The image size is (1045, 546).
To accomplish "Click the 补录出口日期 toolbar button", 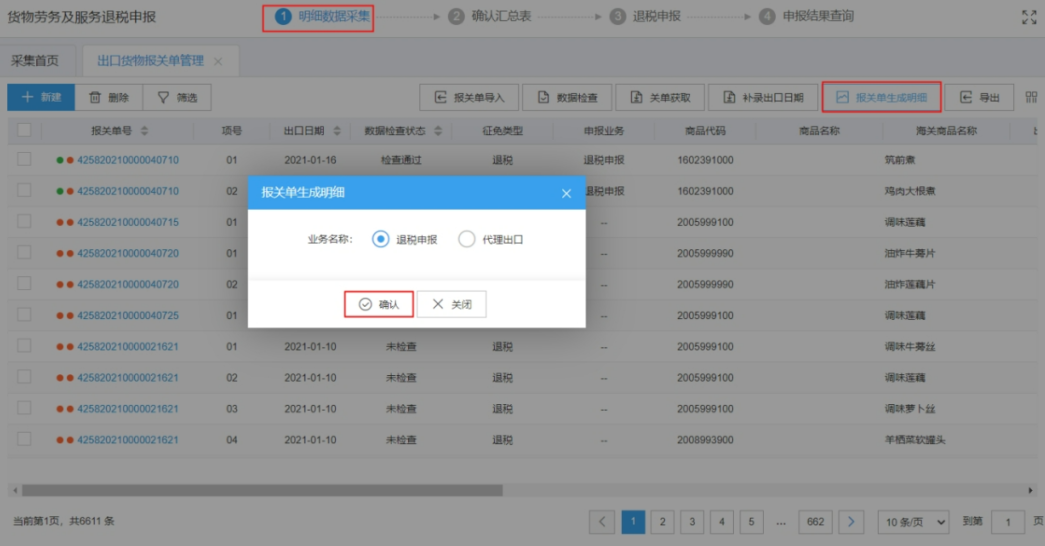I will (763, 97).
